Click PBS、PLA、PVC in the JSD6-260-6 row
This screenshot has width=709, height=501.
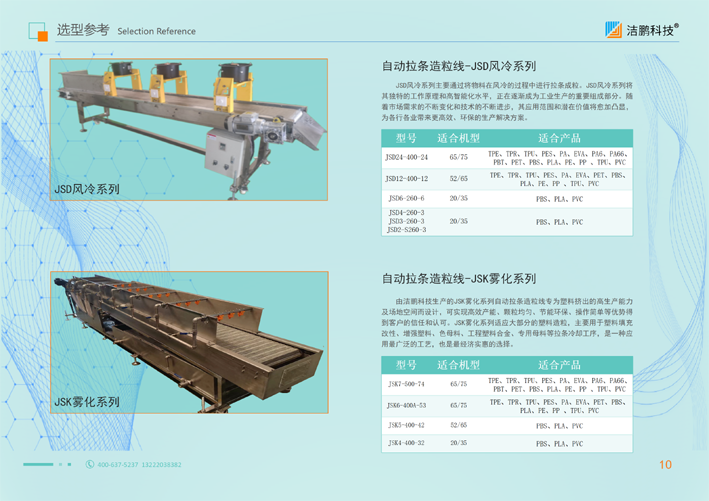click(559, 199)
